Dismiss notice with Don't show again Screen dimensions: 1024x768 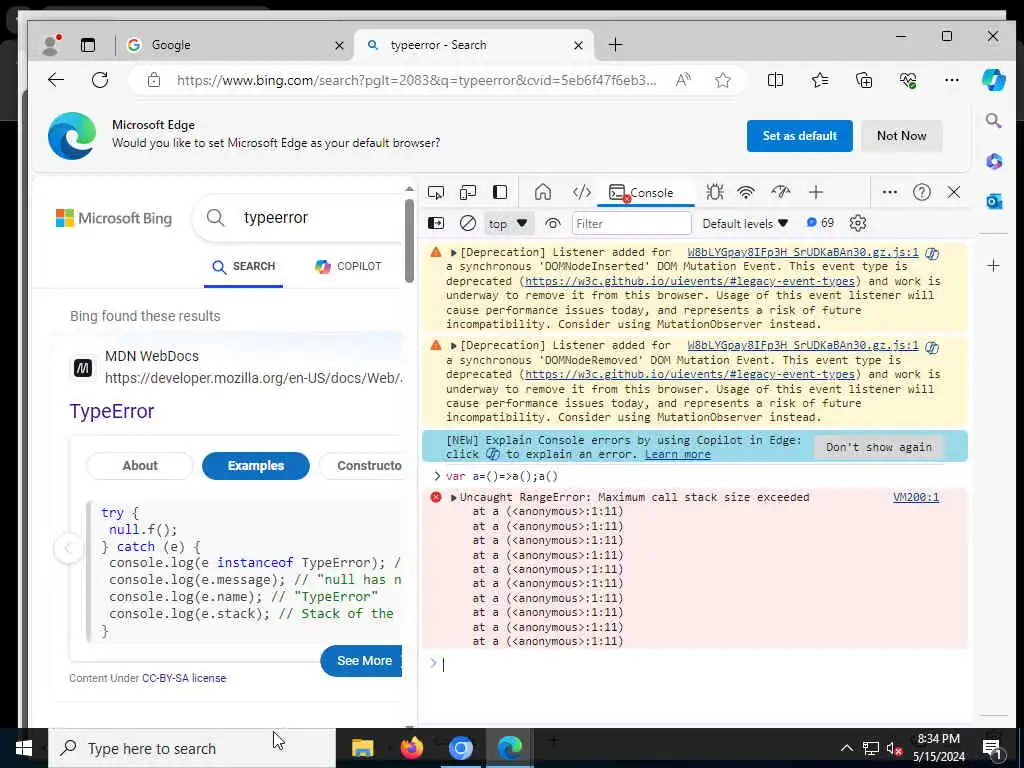(878, 447)
